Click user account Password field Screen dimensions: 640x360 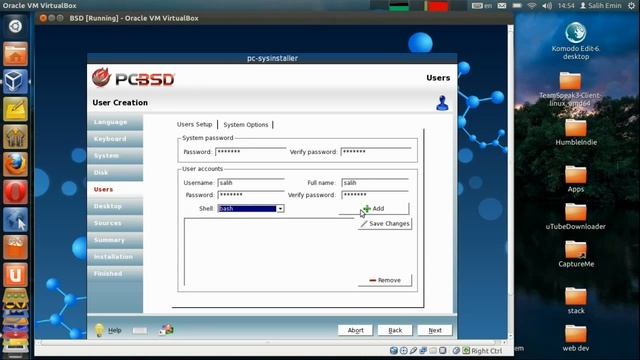point(251,195)
